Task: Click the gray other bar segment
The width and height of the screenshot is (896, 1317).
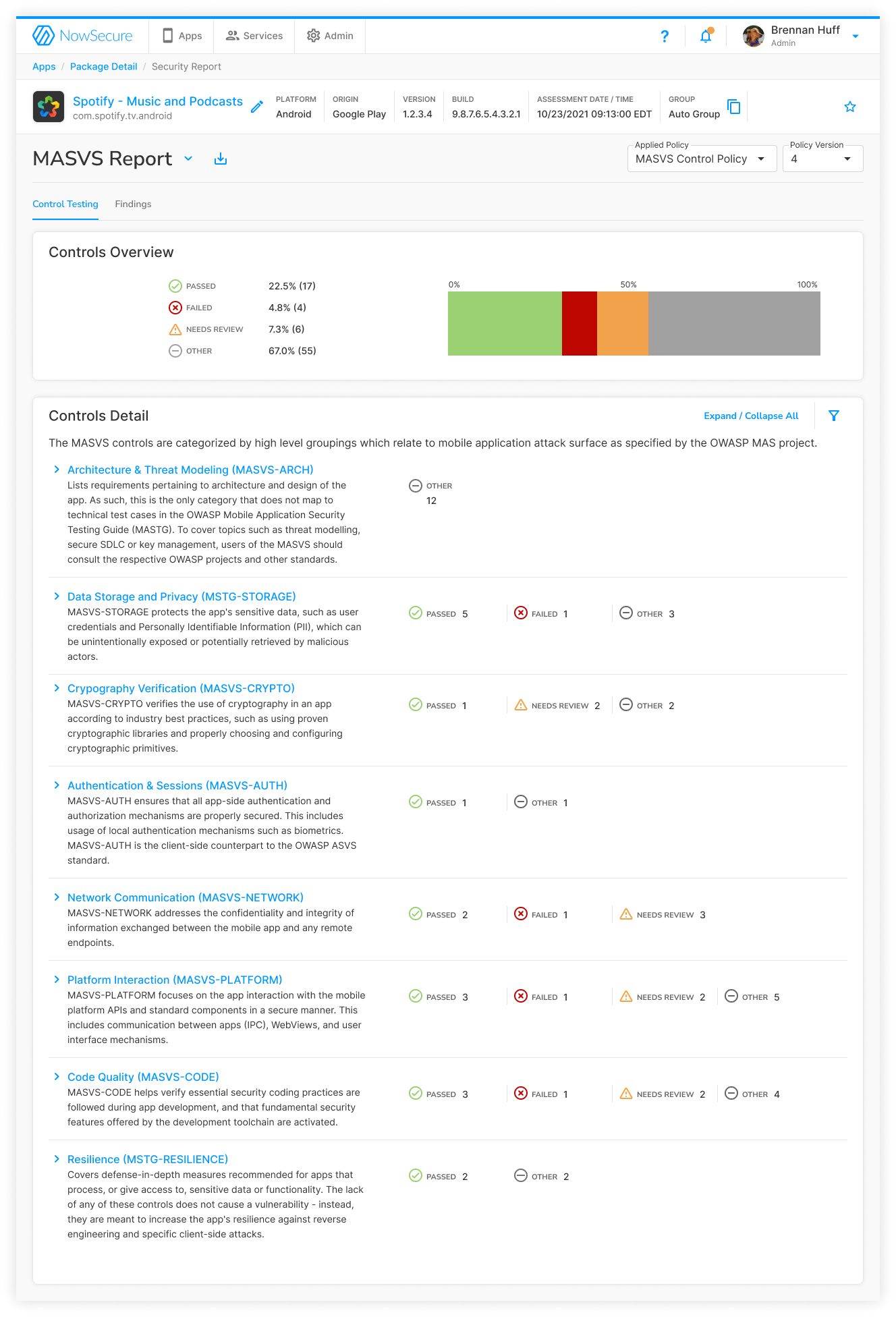Action: click(x=734, y=323)
